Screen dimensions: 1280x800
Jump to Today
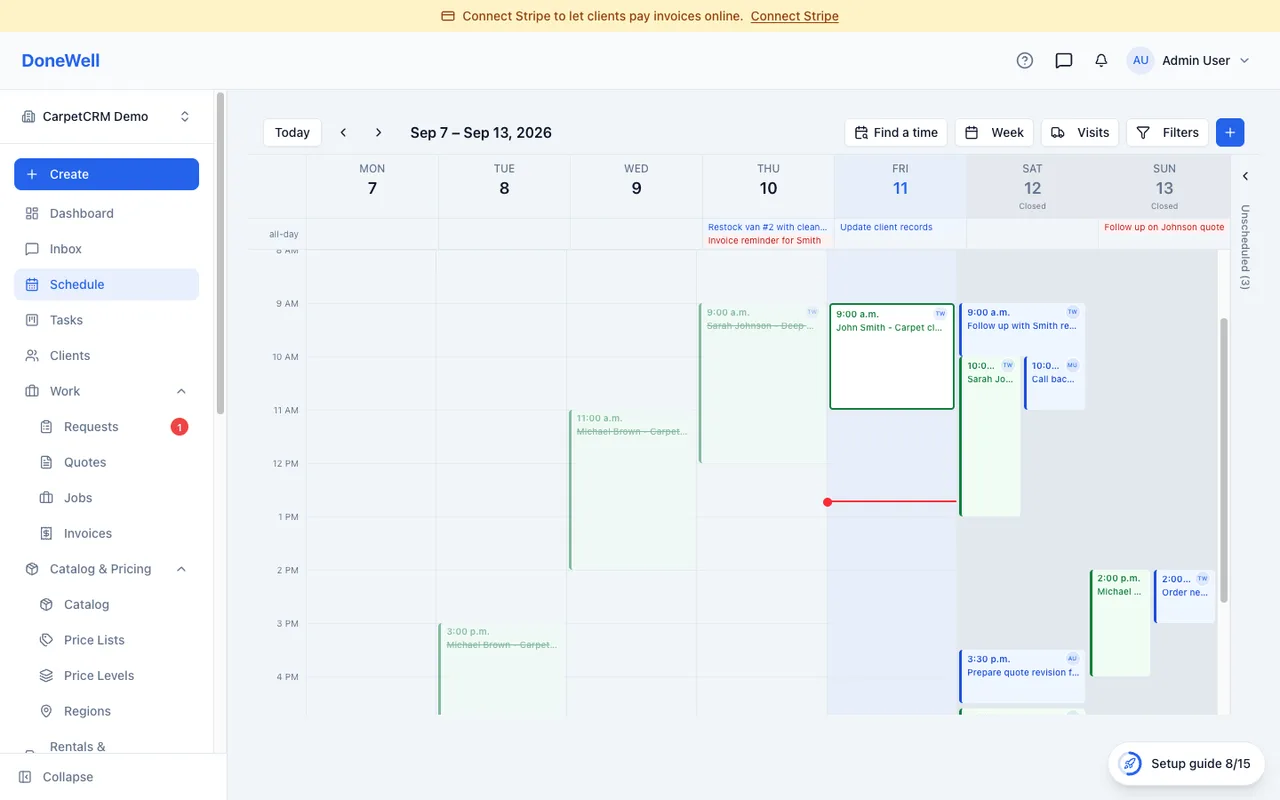pyautogui.click(x=292, y=132)
